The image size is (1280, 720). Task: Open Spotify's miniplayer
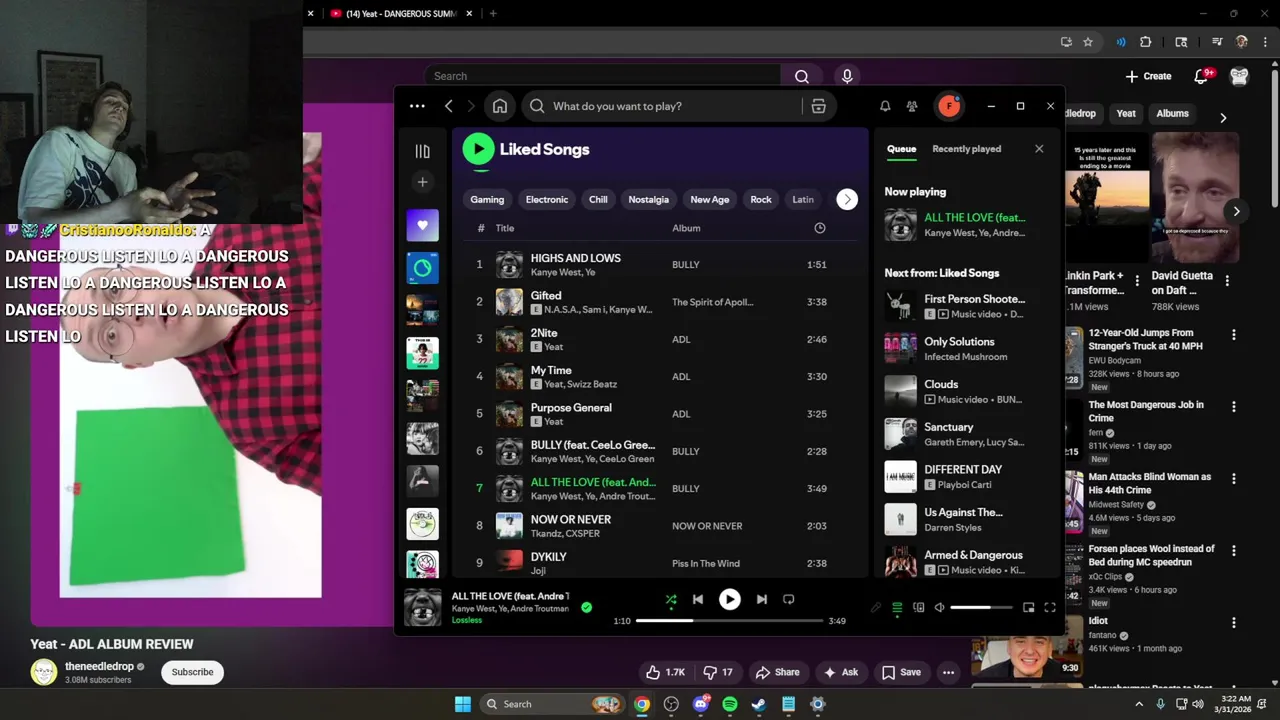pos(1028,607)
